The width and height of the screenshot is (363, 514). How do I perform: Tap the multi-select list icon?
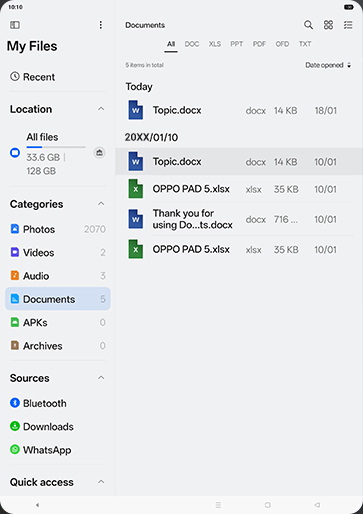[x=348, y=25]
